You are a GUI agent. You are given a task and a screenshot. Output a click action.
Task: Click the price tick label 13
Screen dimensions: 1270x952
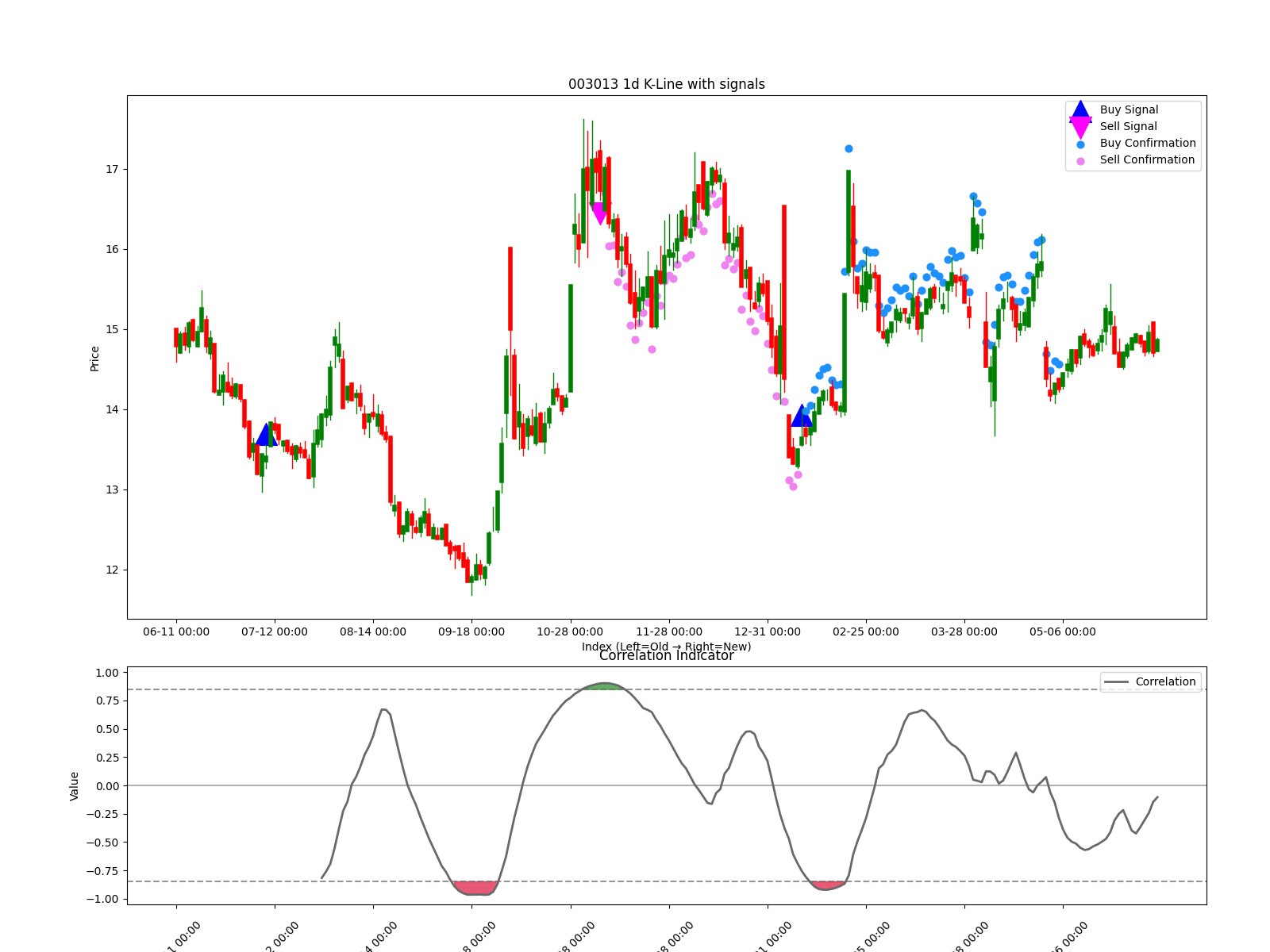pos(111,490)
